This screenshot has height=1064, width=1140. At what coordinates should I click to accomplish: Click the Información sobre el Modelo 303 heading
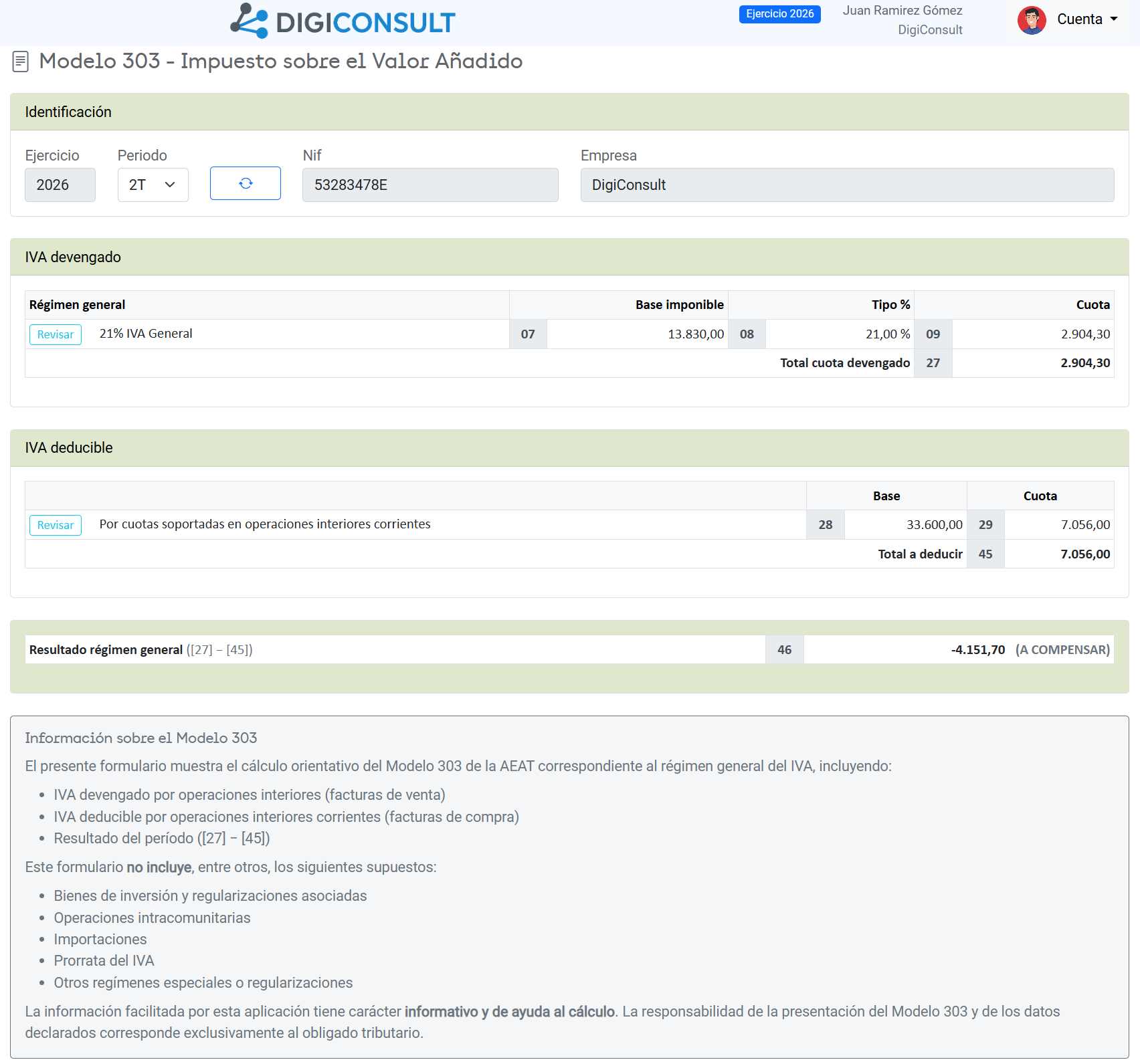(141, 738)
